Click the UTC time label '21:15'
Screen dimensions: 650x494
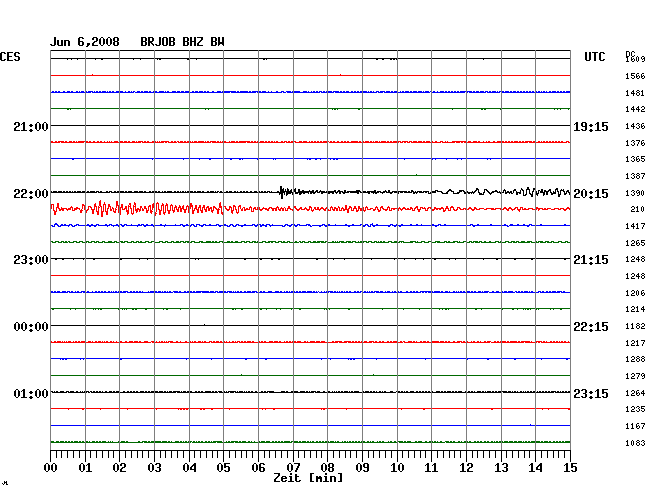(591, 260)
